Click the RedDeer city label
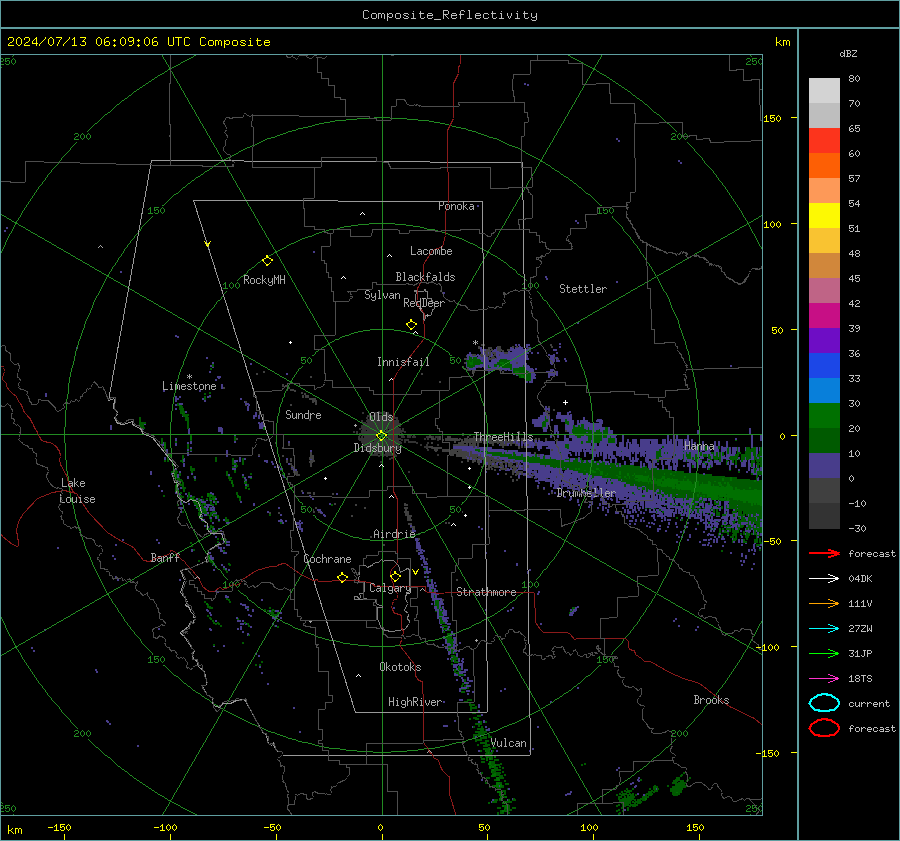 tap(424, 303)
